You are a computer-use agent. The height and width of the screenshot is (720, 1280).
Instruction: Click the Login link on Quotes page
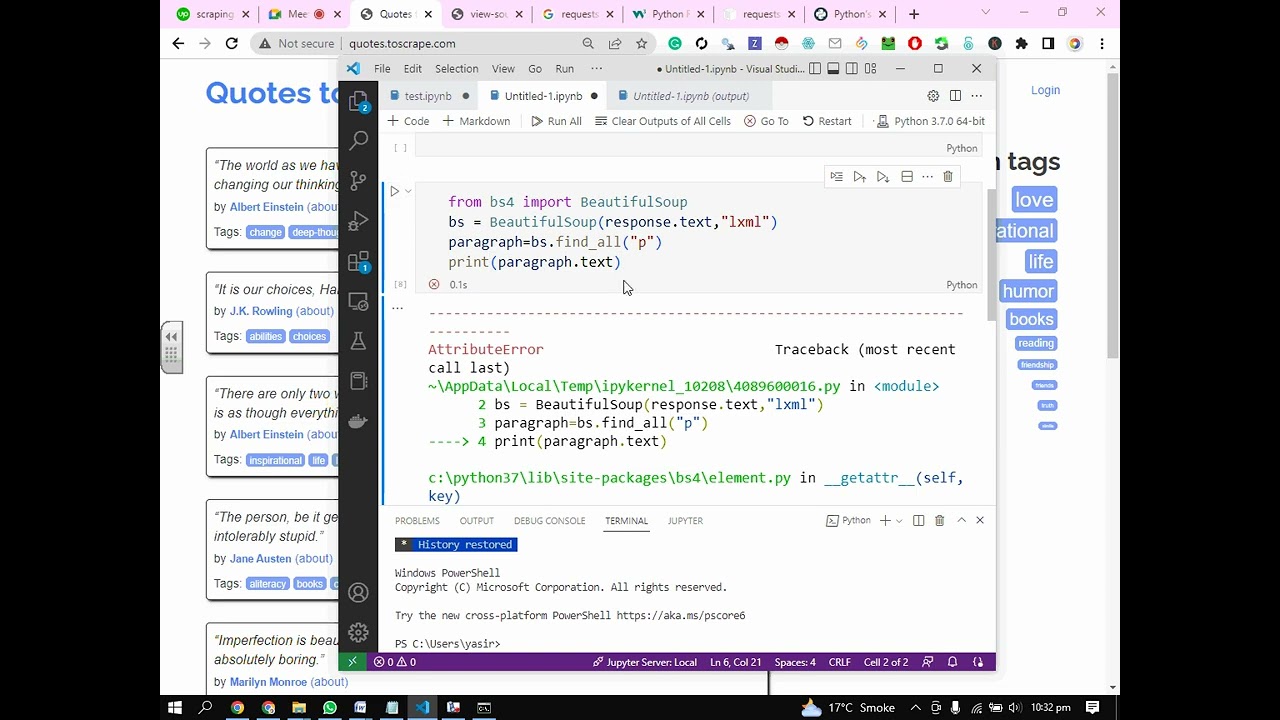coord(1045,90)
